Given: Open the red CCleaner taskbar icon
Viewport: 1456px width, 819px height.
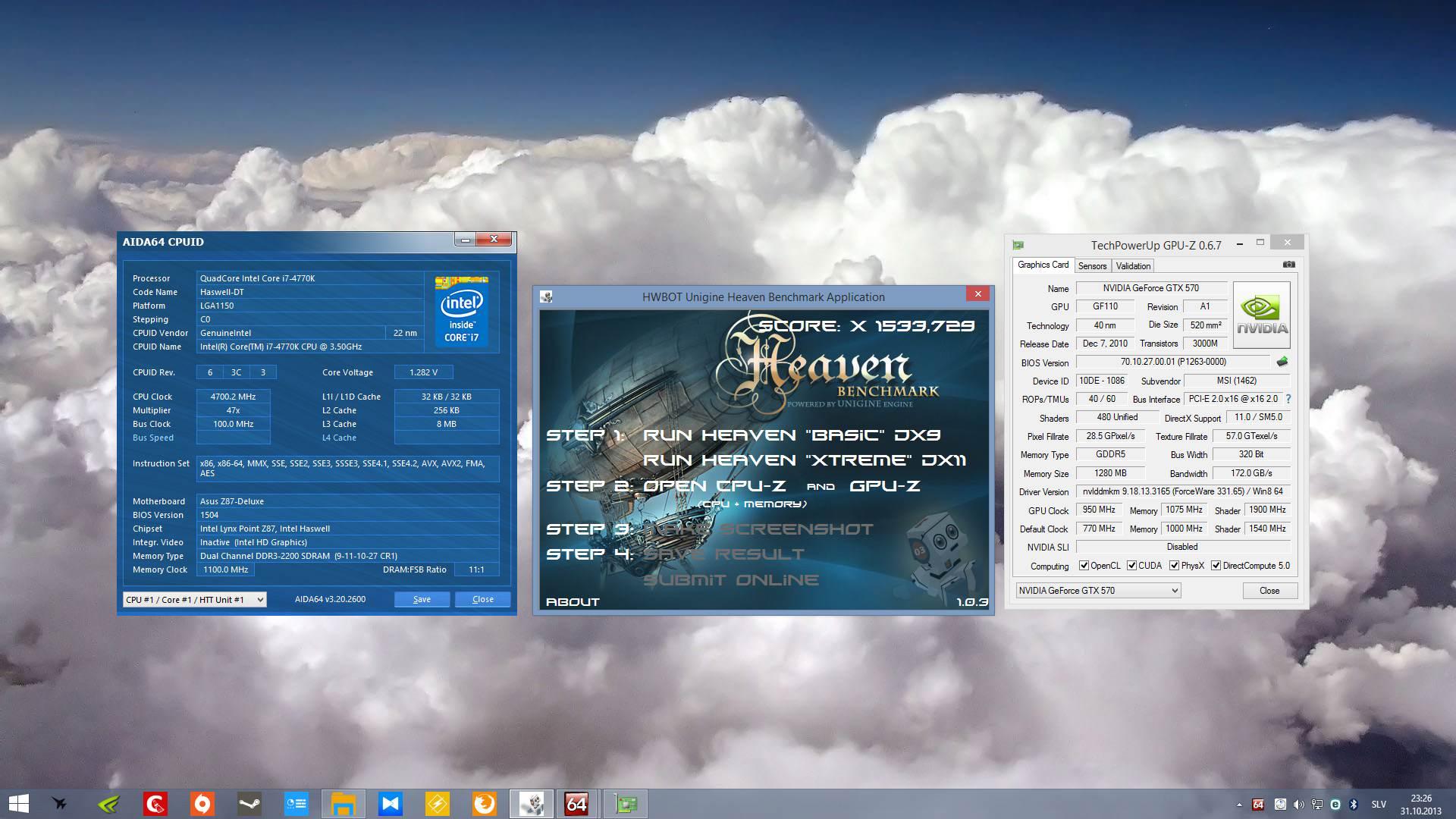Looking at the screenshot, I should (155, 804).
